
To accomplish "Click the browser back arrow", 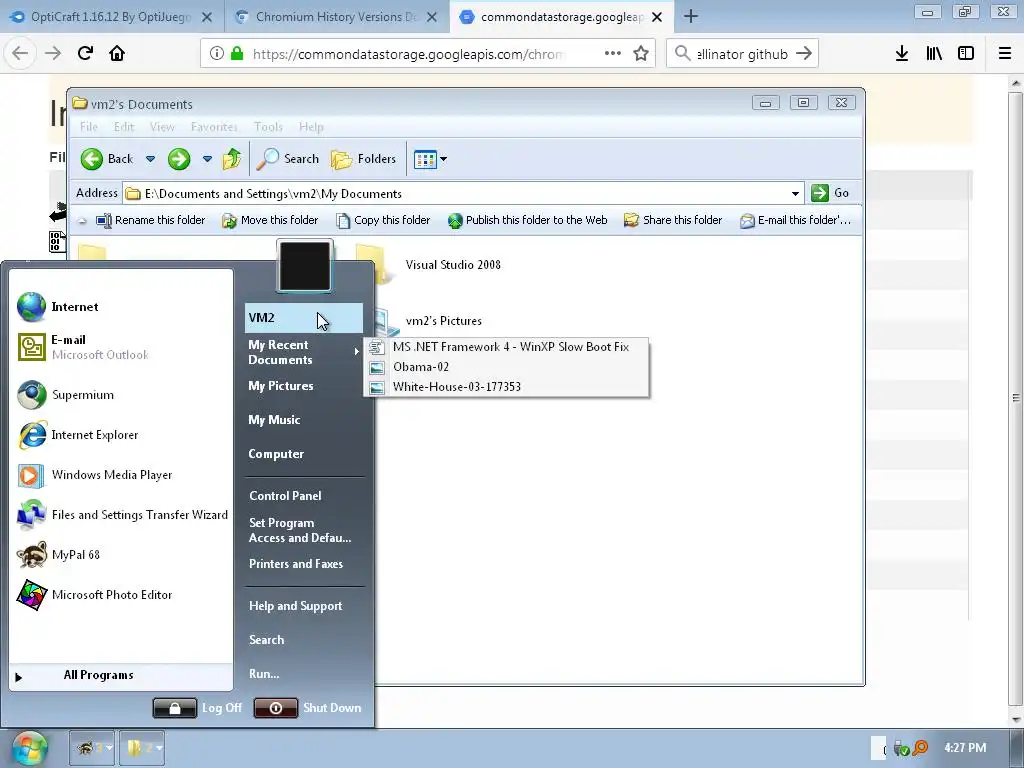I will coord(20,53).
